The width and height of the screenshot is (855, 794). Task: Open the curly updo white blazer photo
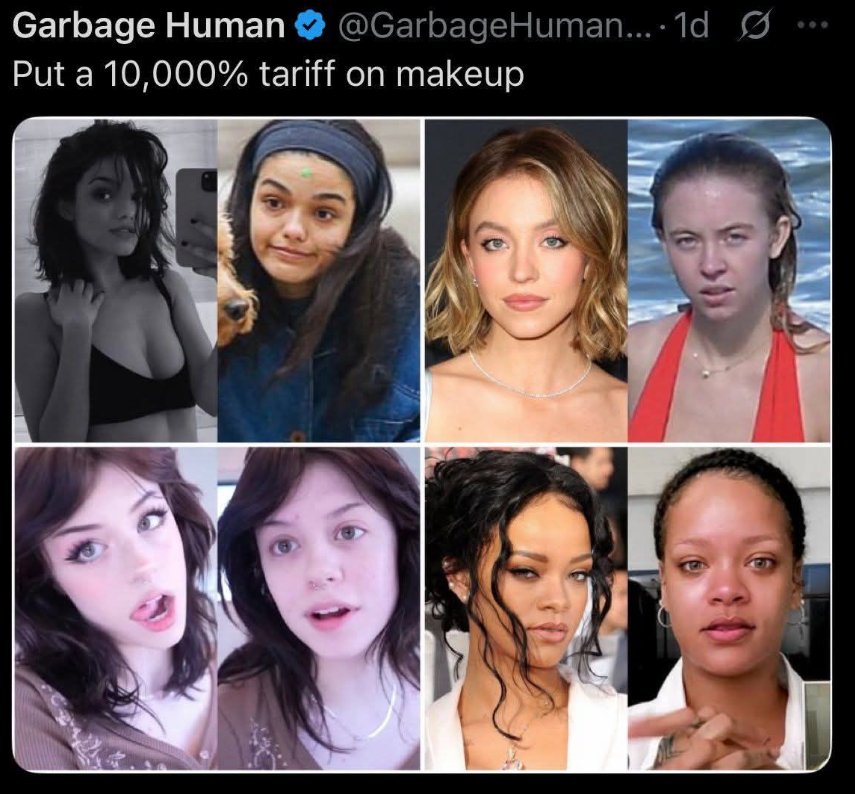526,608
